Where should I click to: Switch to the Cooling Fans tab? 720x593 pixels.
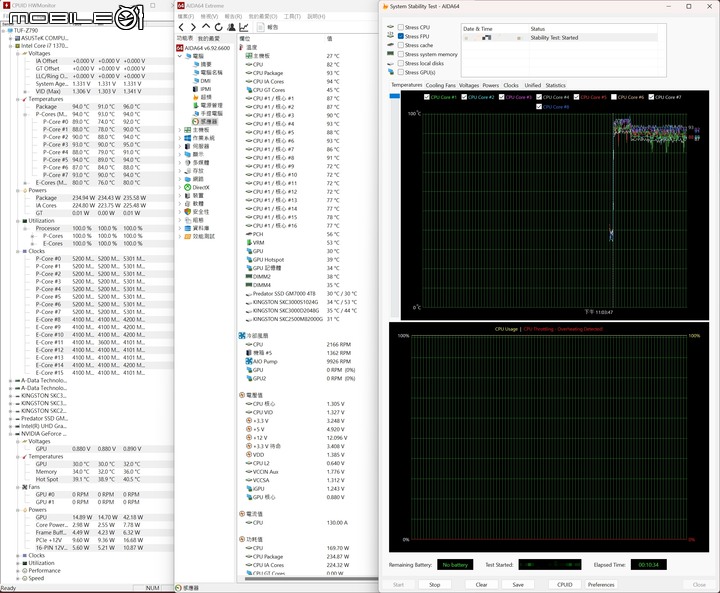pos(440,85)
